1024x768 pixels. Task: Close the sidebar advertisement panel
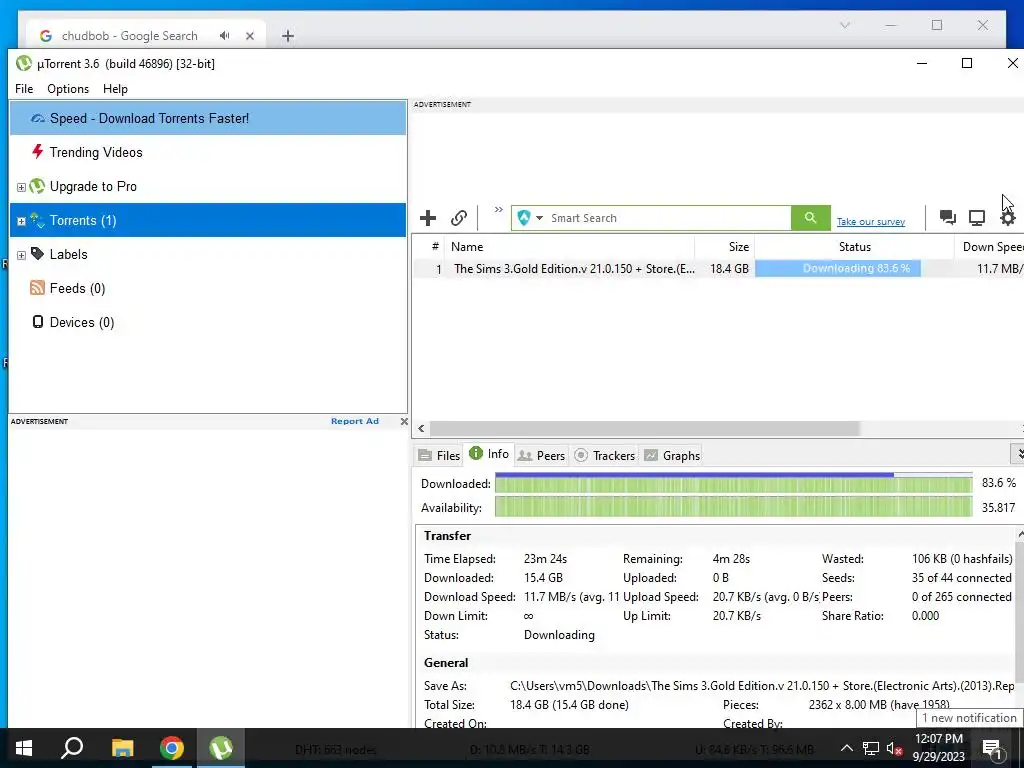click(404, 421)
